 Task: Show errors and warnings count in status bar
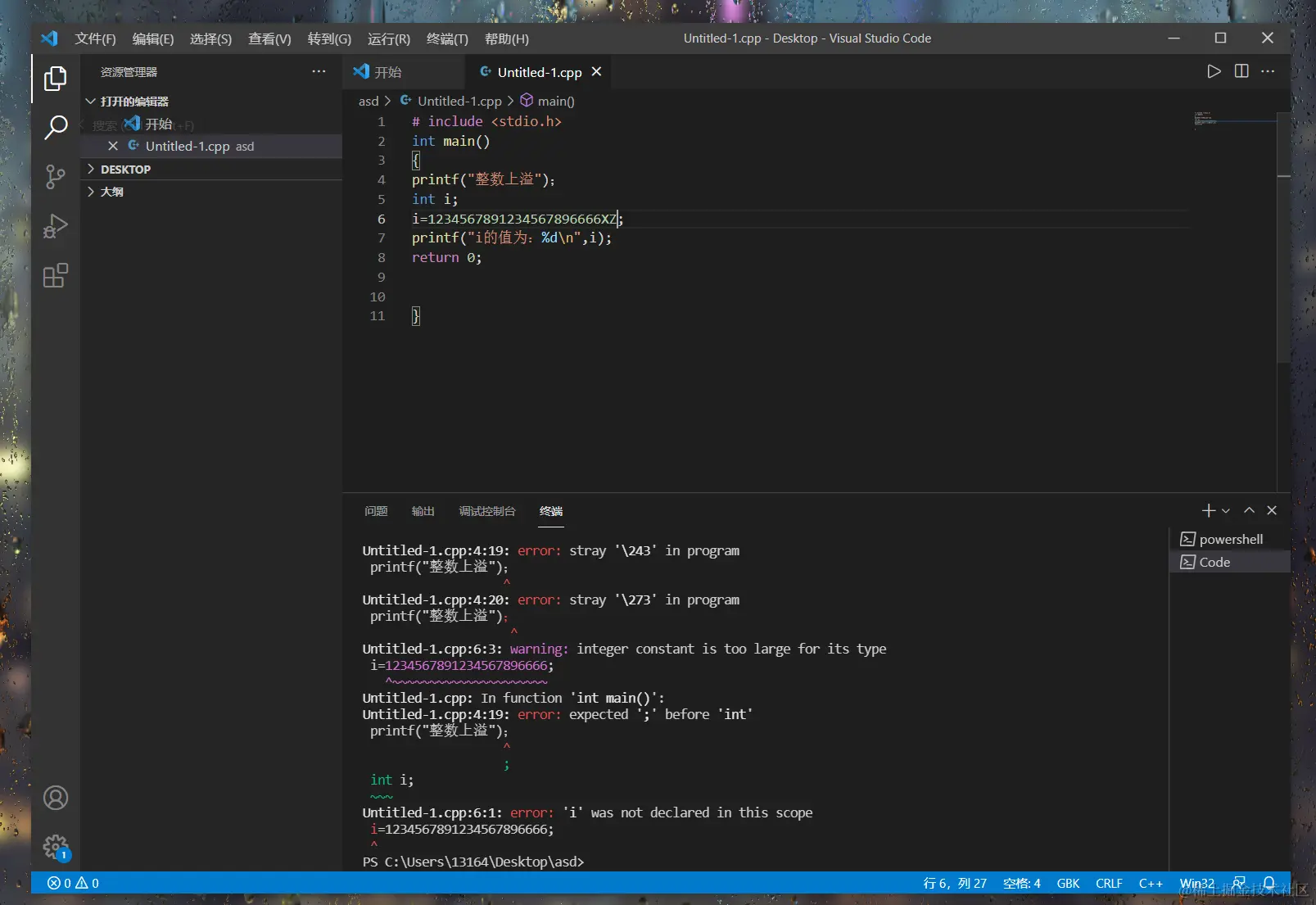point(73,883)
